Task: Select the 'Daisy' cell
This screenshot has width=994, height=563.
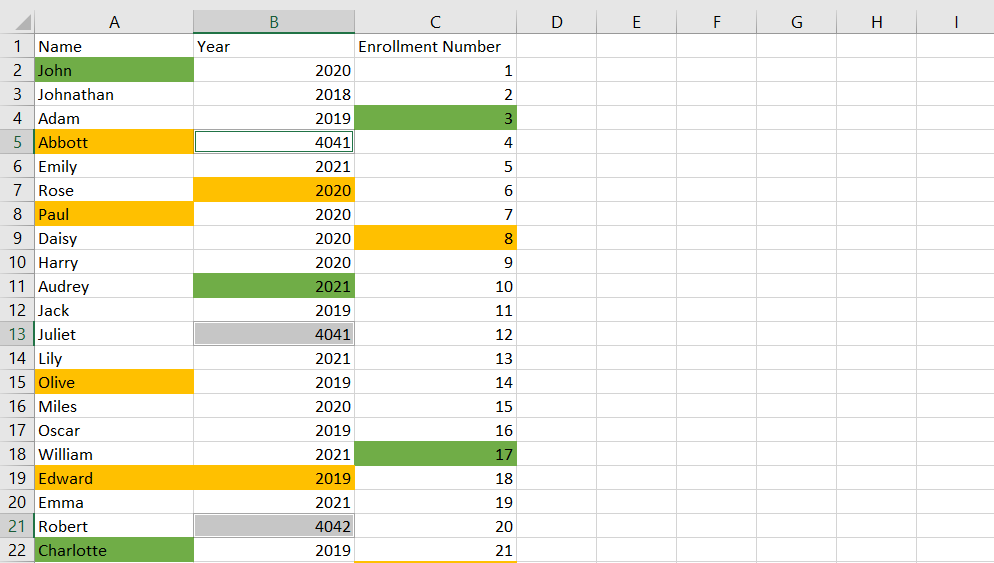Action: point(114,238)
